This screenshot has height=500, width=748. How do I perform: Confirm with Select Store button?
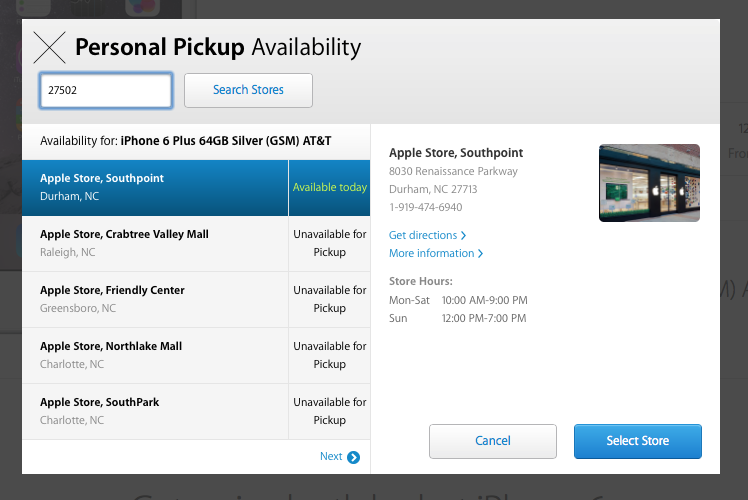(x=637, y=441)
